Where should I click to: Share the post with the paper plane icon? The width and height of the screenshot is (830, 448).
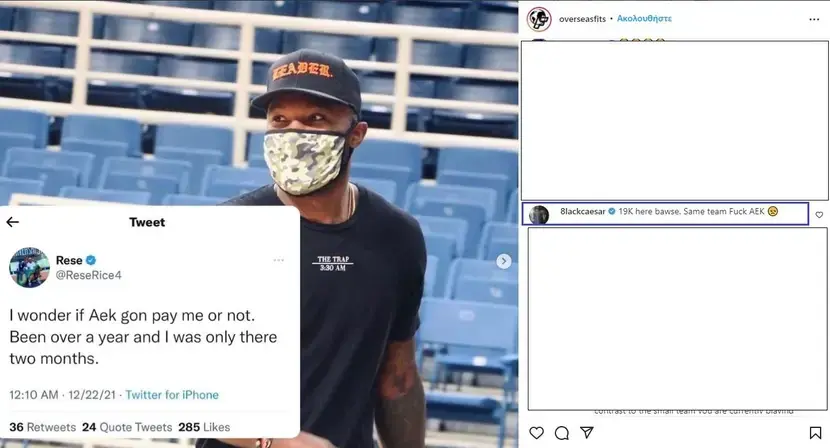coord(587,433)
